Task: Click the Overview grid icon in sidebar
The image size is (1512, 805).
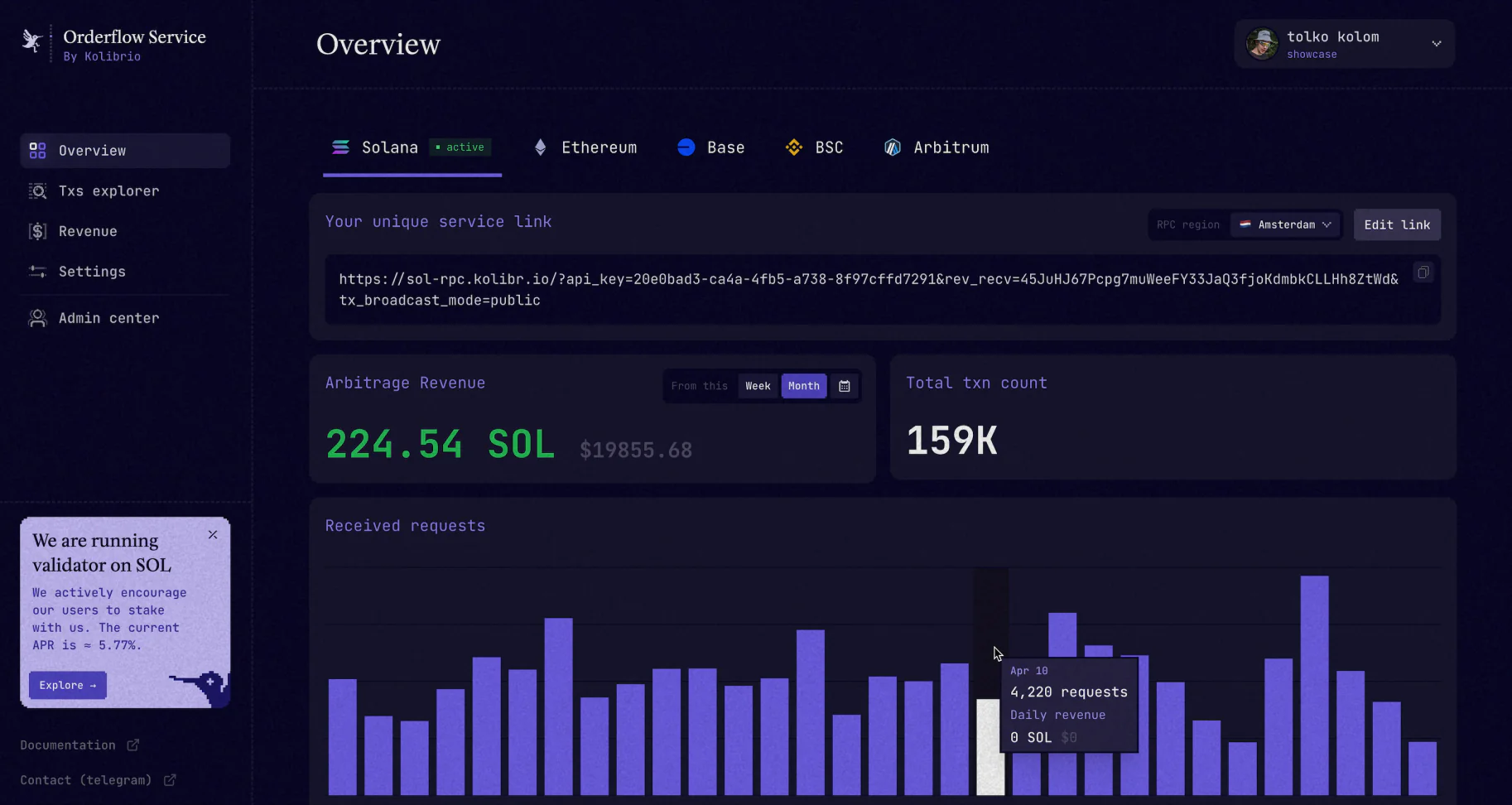Action: 37,151
